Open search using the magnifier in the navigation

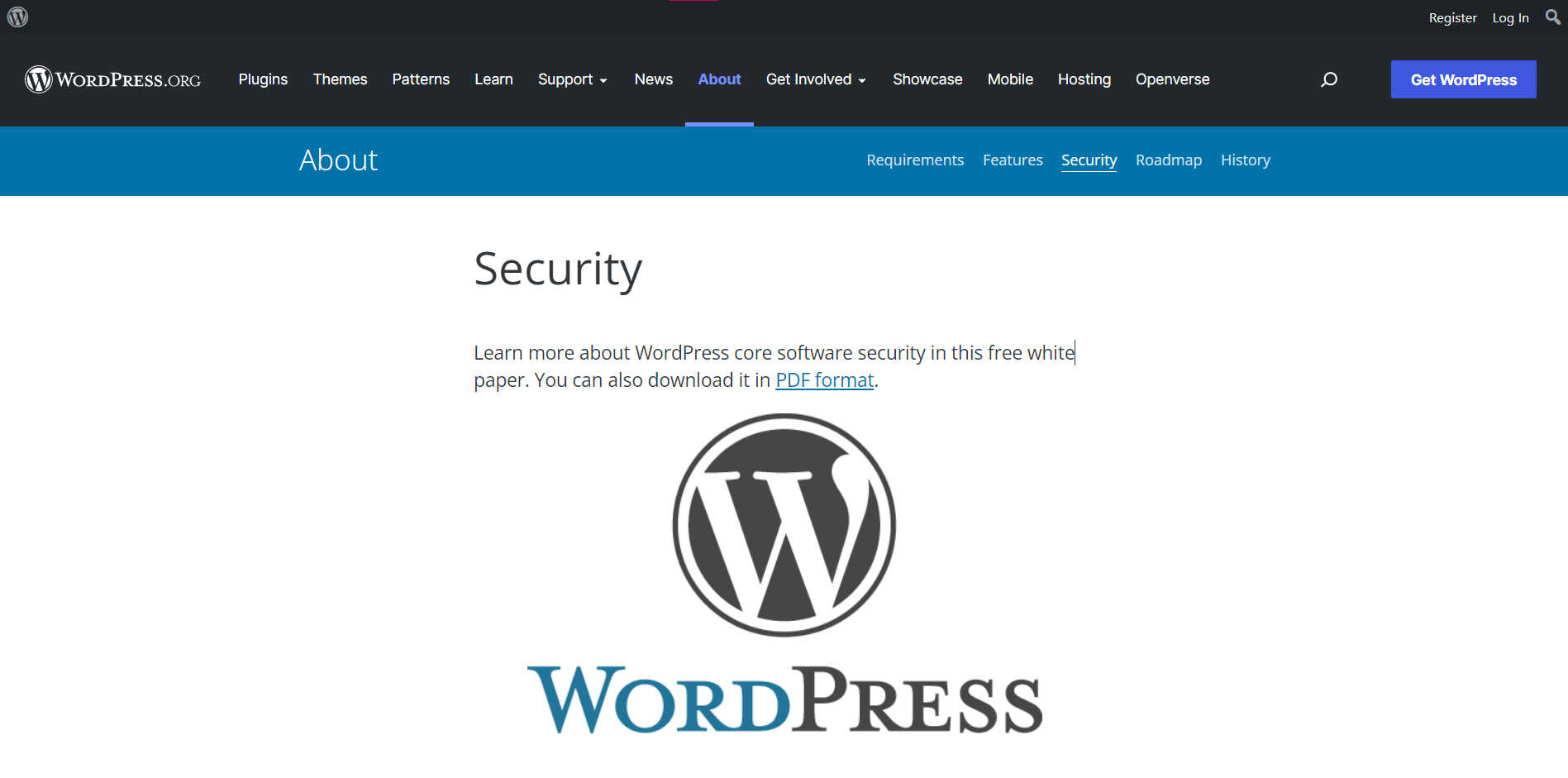[1328, 79]
